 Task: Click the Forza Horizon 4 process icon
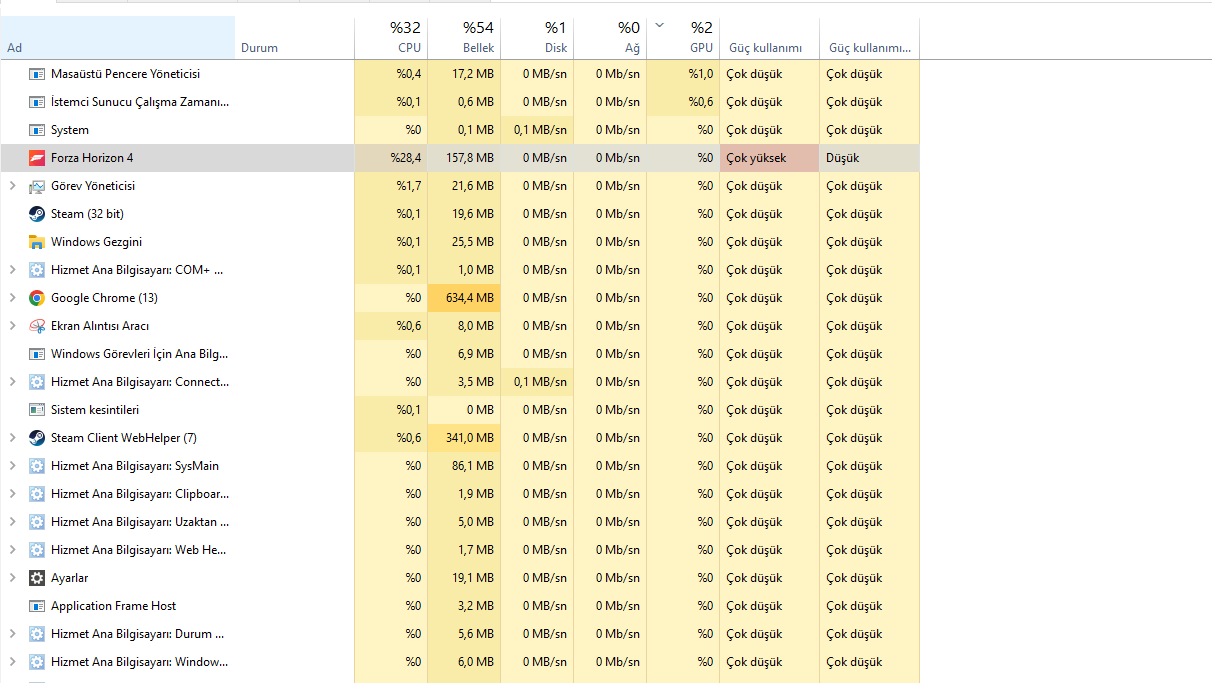pyautogui.click(x=37, y=158)
